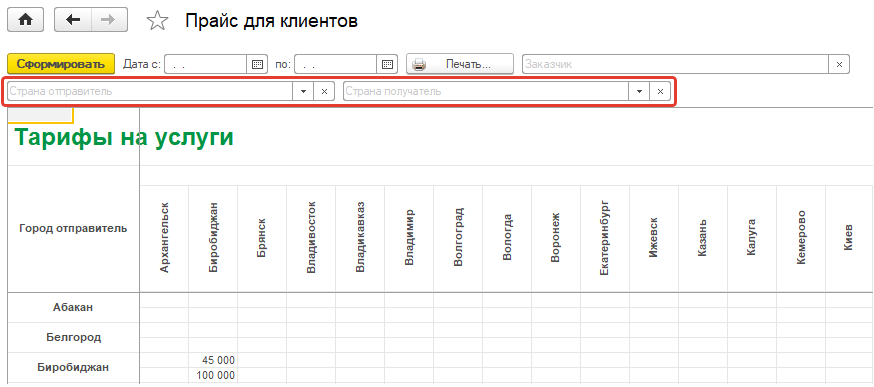The height and width of the screenshot is (387, 874).
Task: Expand Страна отправитель dropdown list
Action: [303, 91]
